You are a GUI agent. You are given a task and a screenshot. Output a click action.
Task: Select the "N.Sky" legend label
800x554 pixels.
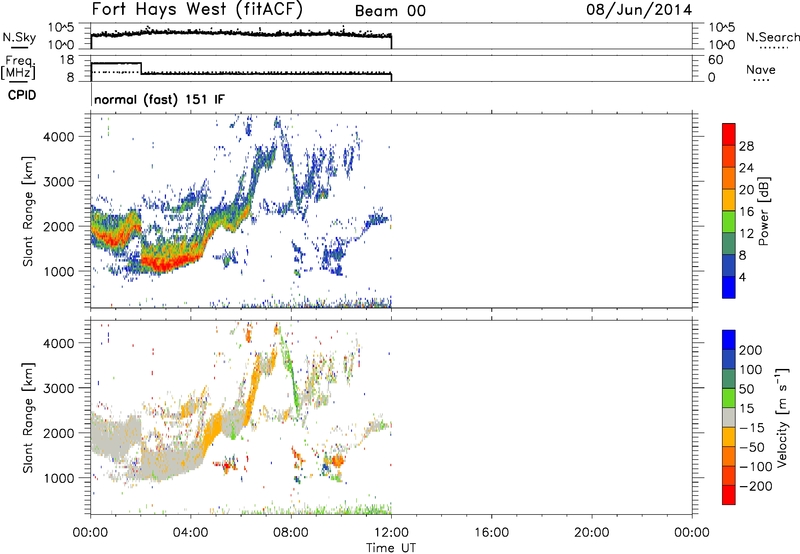[x=19, y=37]
